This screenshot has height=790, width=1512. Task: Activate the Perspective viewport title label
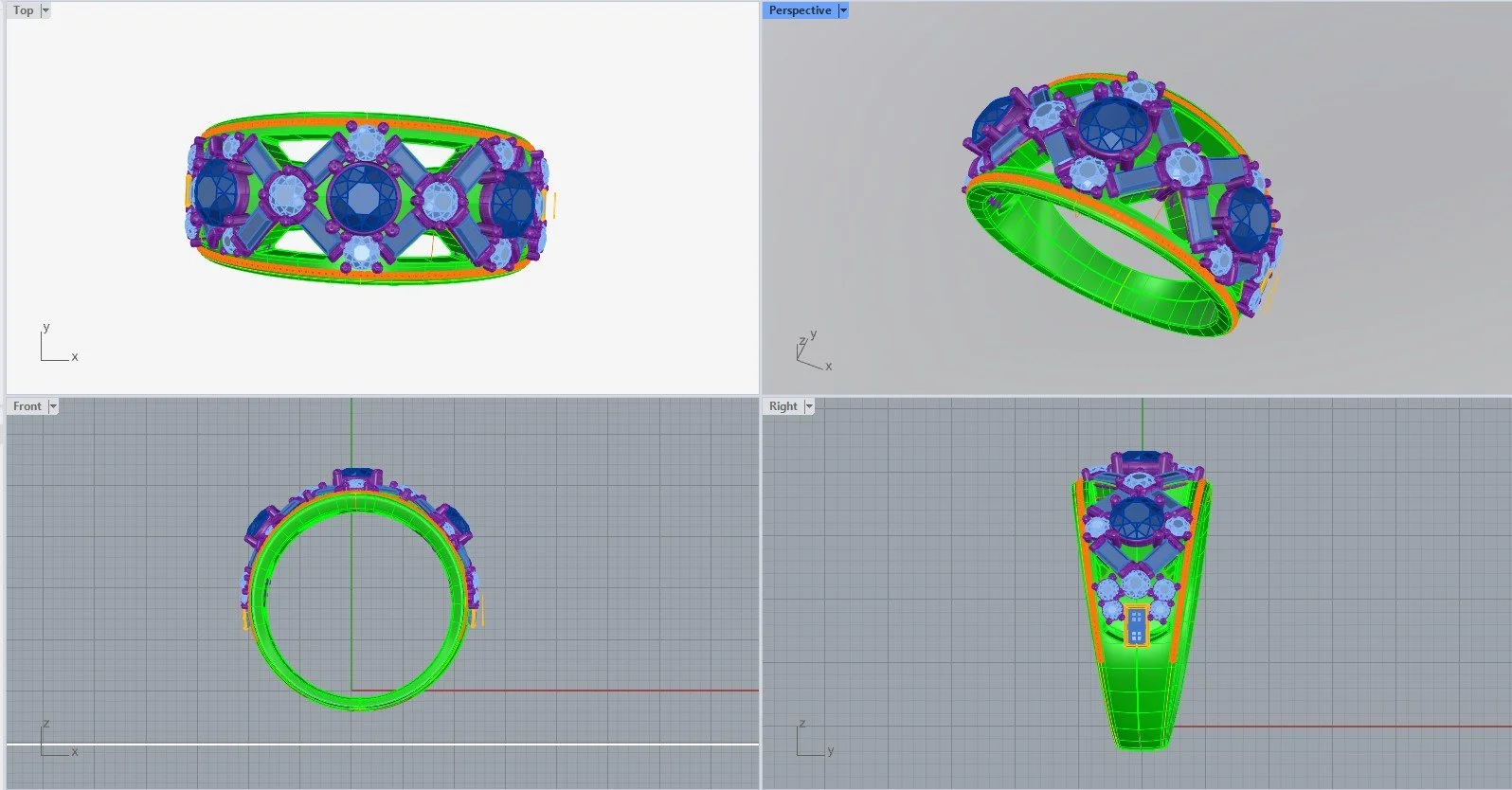click(800, 10)
